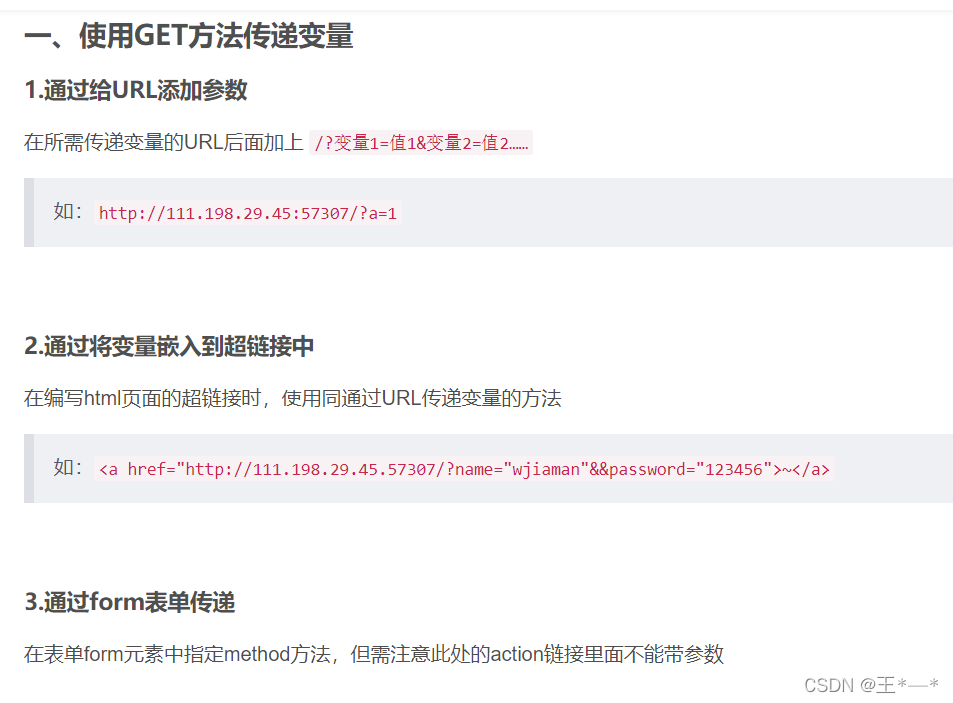953x703 pixels.
Task: Click paragraph 在所需传递变量的URL后面加上
Action: tap(163, 142)
